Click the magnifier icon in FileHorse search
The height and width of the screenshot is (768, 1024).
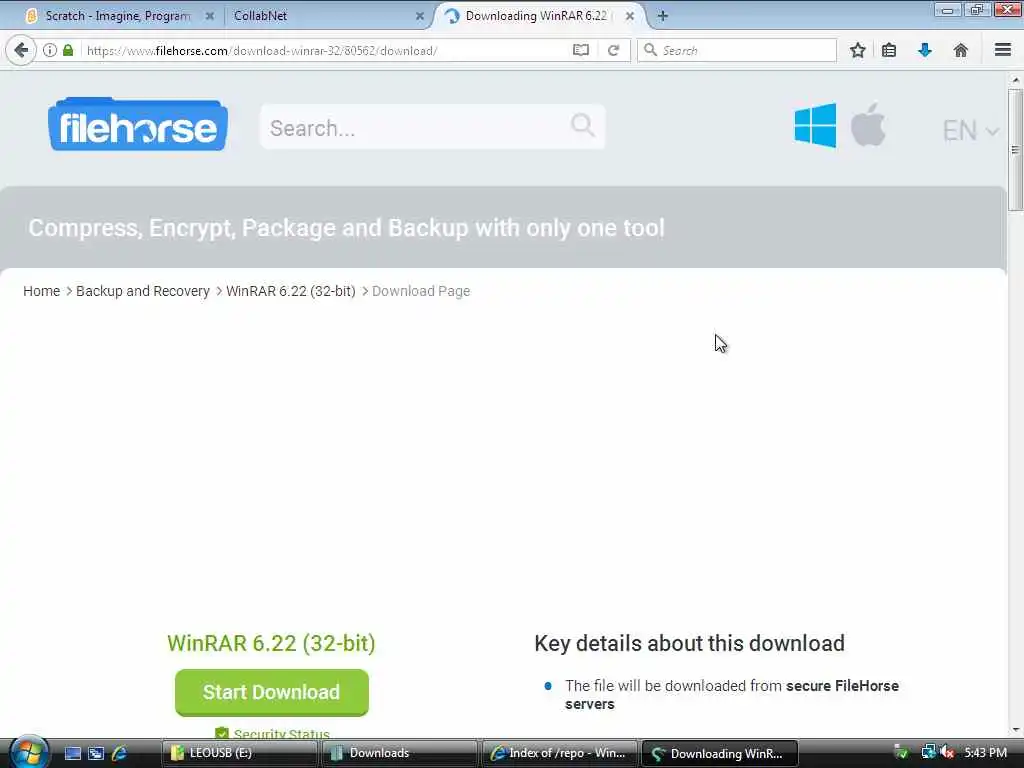click(583, 125)
